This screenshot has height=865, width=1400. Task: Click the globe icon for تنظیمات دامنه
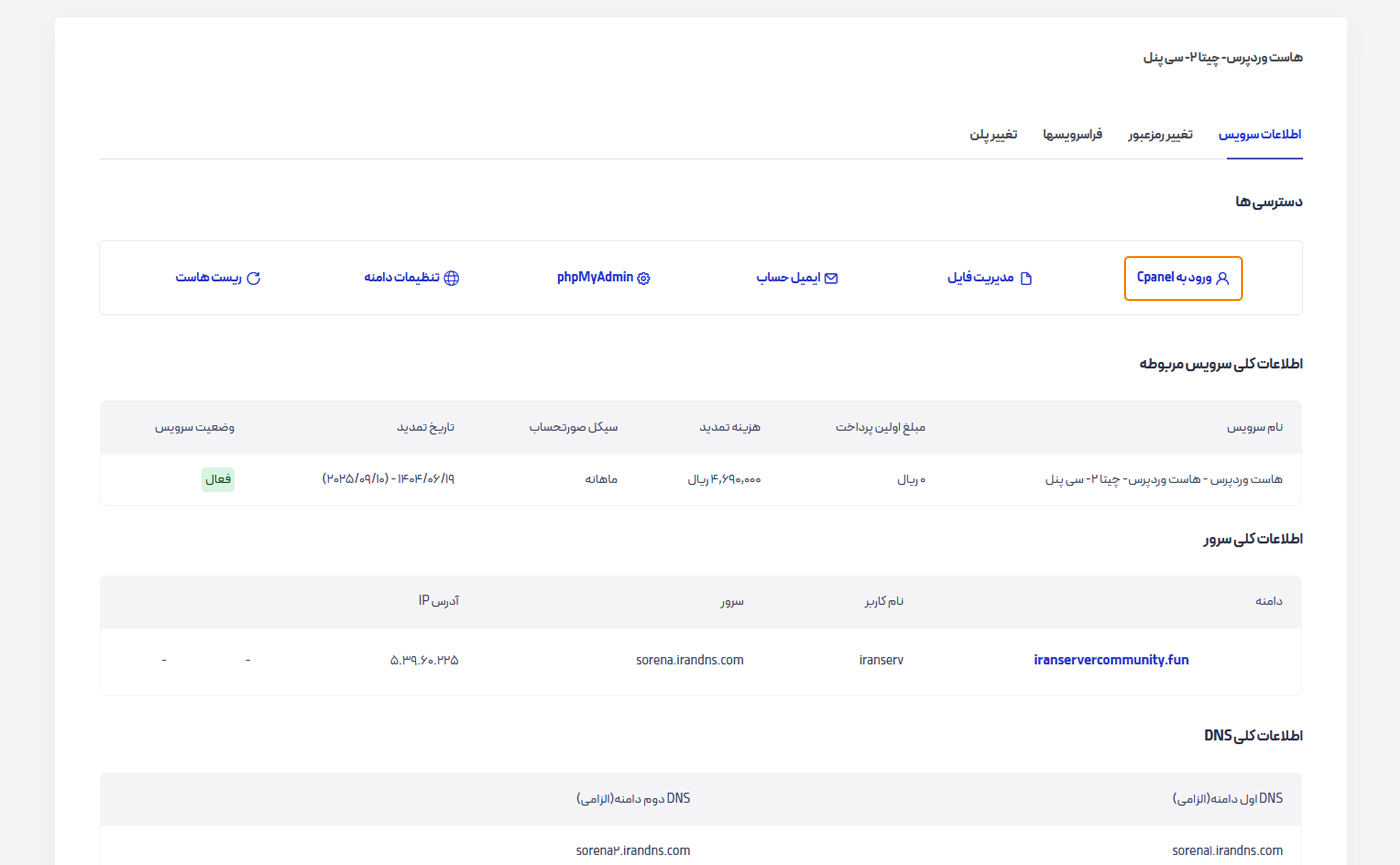click(451, 279)
